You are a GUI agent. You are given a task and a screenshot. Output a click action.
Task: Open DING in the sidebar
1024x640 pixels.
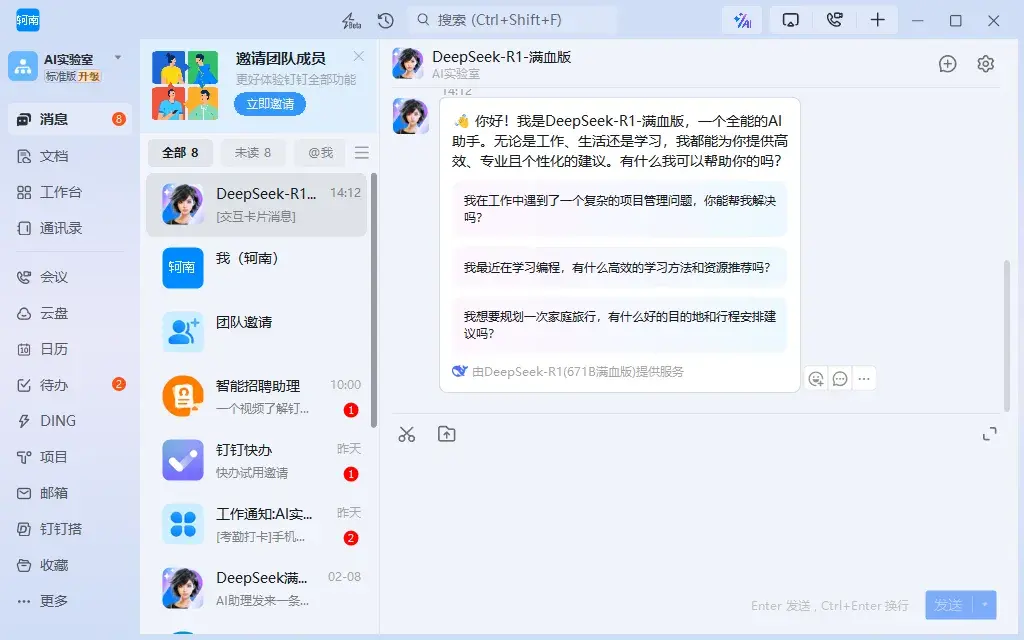pos(70,421)
